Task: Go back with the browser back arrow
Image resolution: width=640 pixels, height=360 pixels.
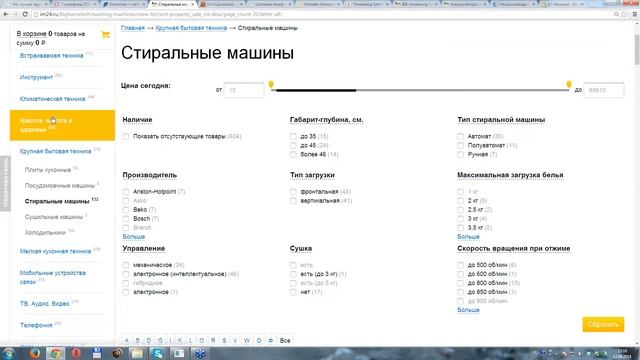Action: tap(6, 14)
